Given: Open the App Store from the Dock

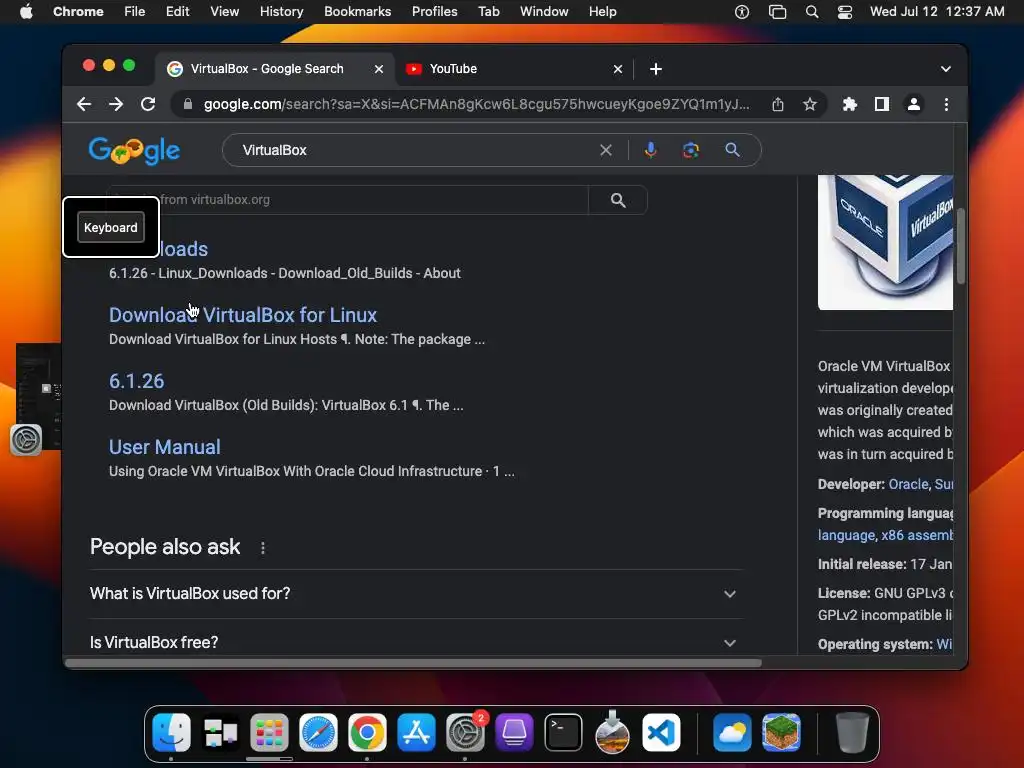Looking at the screenshot, I should pyautogui.click(x=416, y=733).
